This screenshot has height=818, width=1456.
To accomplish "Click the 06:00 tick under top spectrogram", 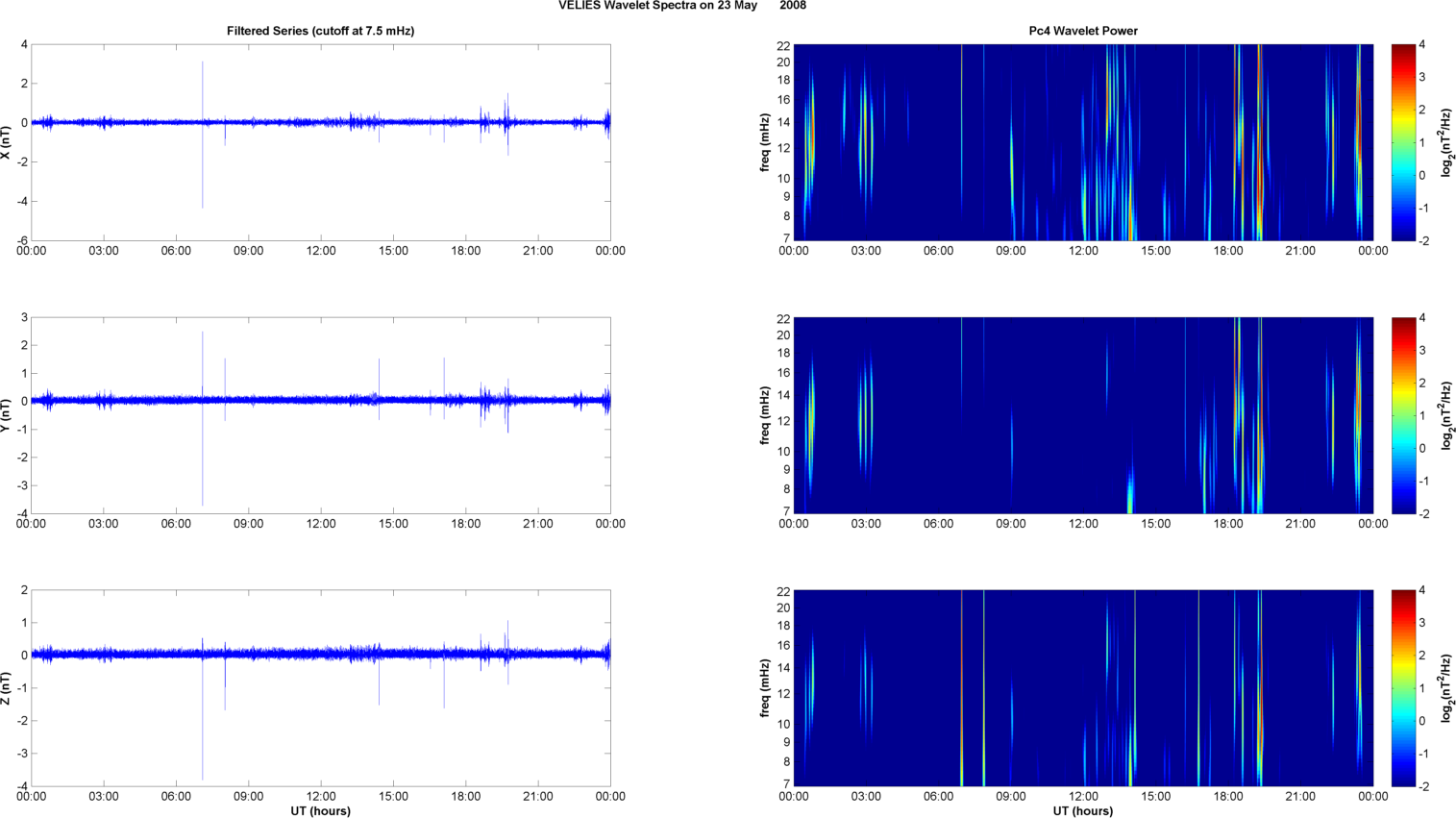I will click(939, 251).
